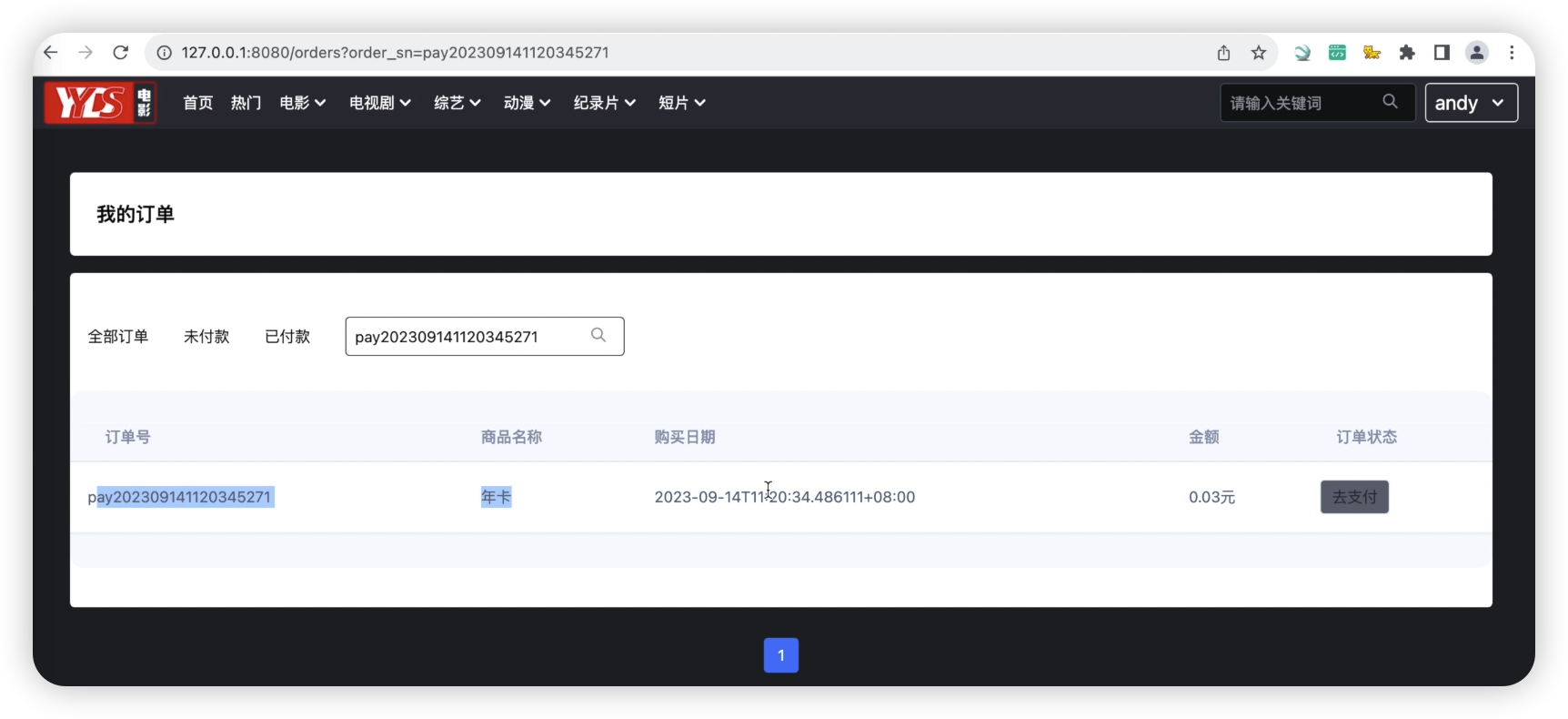Open the Chrome three-dot menu

tap(1512, 53)
